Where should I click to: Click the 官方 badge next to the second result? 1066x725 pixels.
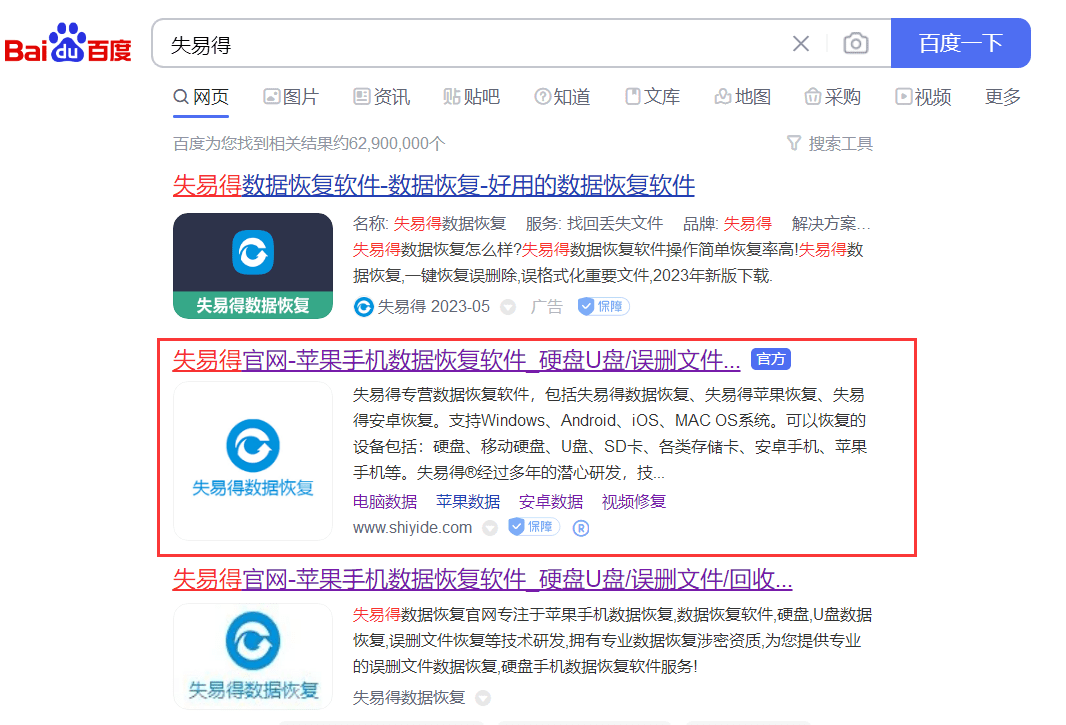point(771,359)
